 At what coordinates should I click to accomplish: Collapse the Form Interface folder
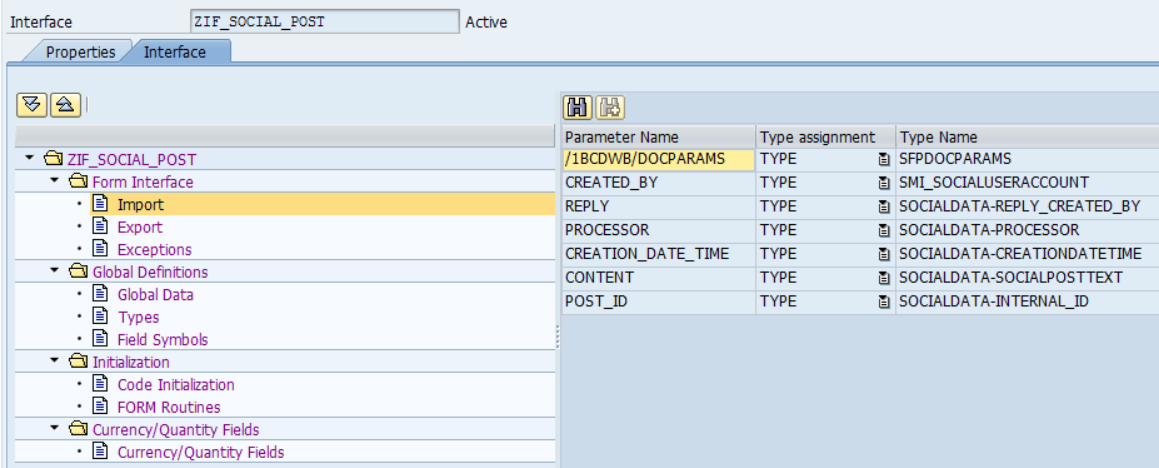55,181
